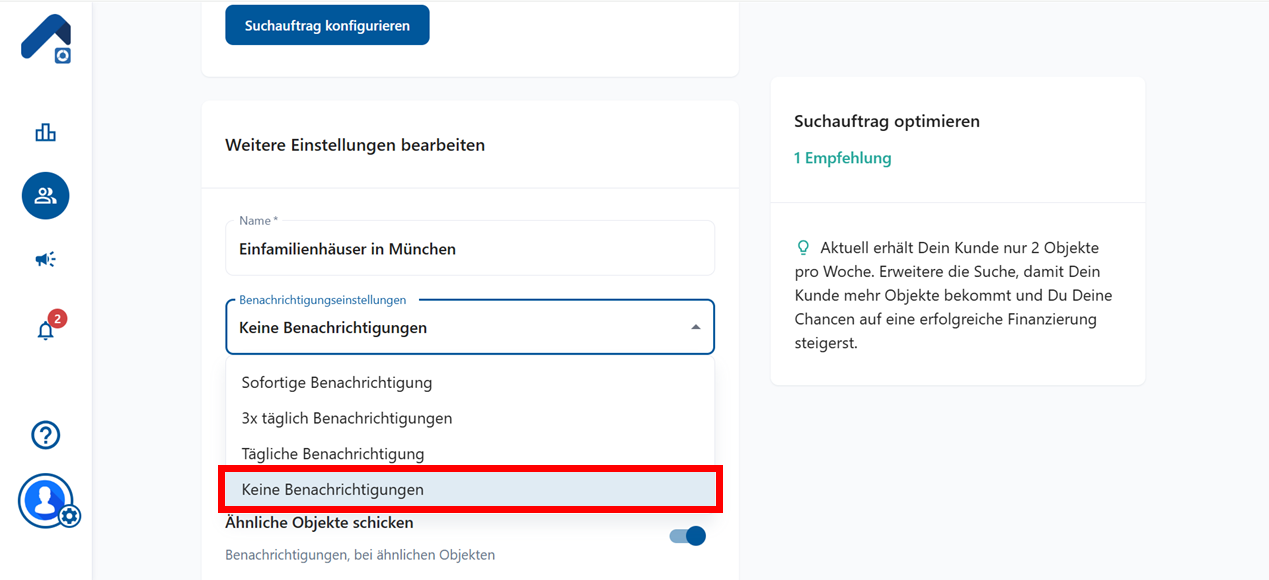The width and height of the screenshot is (1269, 580).
Task: Select the customers people icon
Action: tap(46, 196)
